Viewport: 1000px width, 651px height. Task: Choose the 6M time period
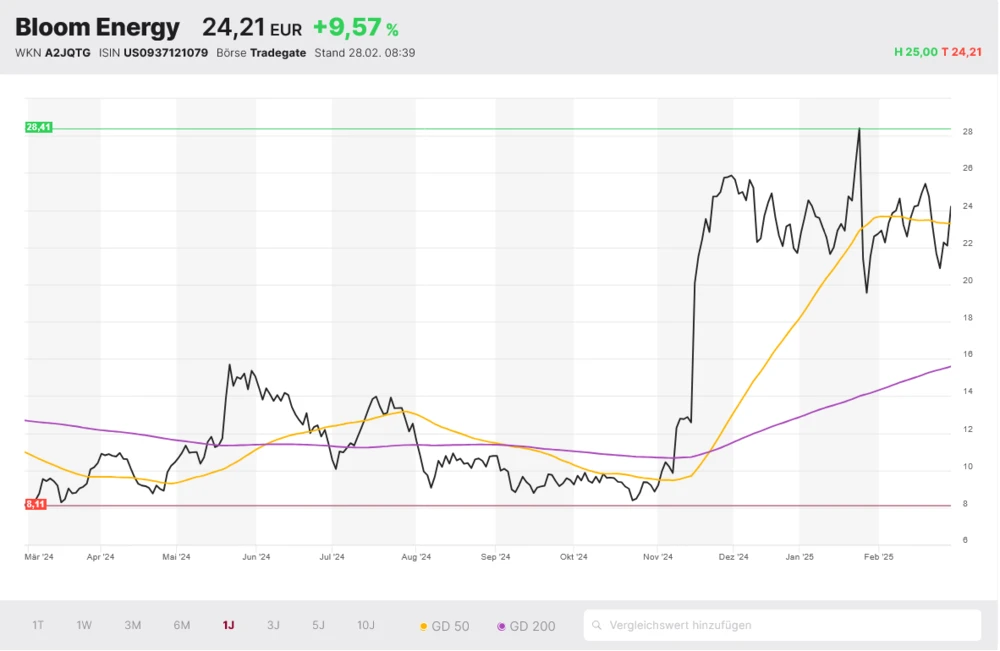click(182, 625)
